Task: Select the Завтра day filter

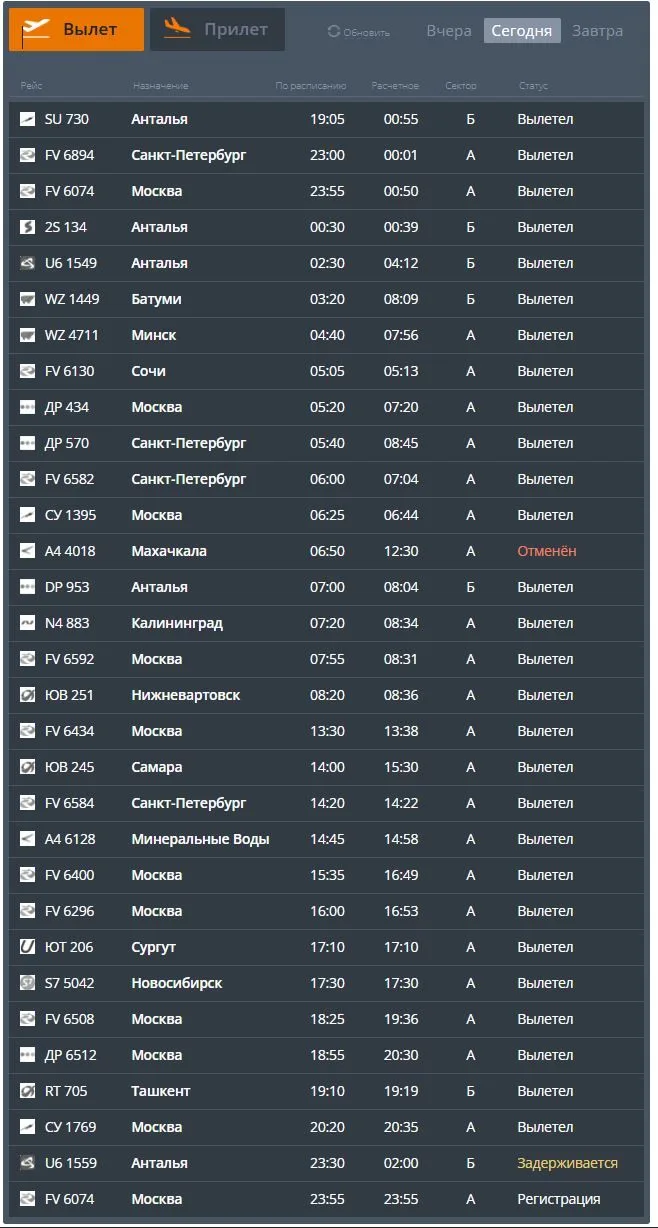Action: [x=598, y=31]
